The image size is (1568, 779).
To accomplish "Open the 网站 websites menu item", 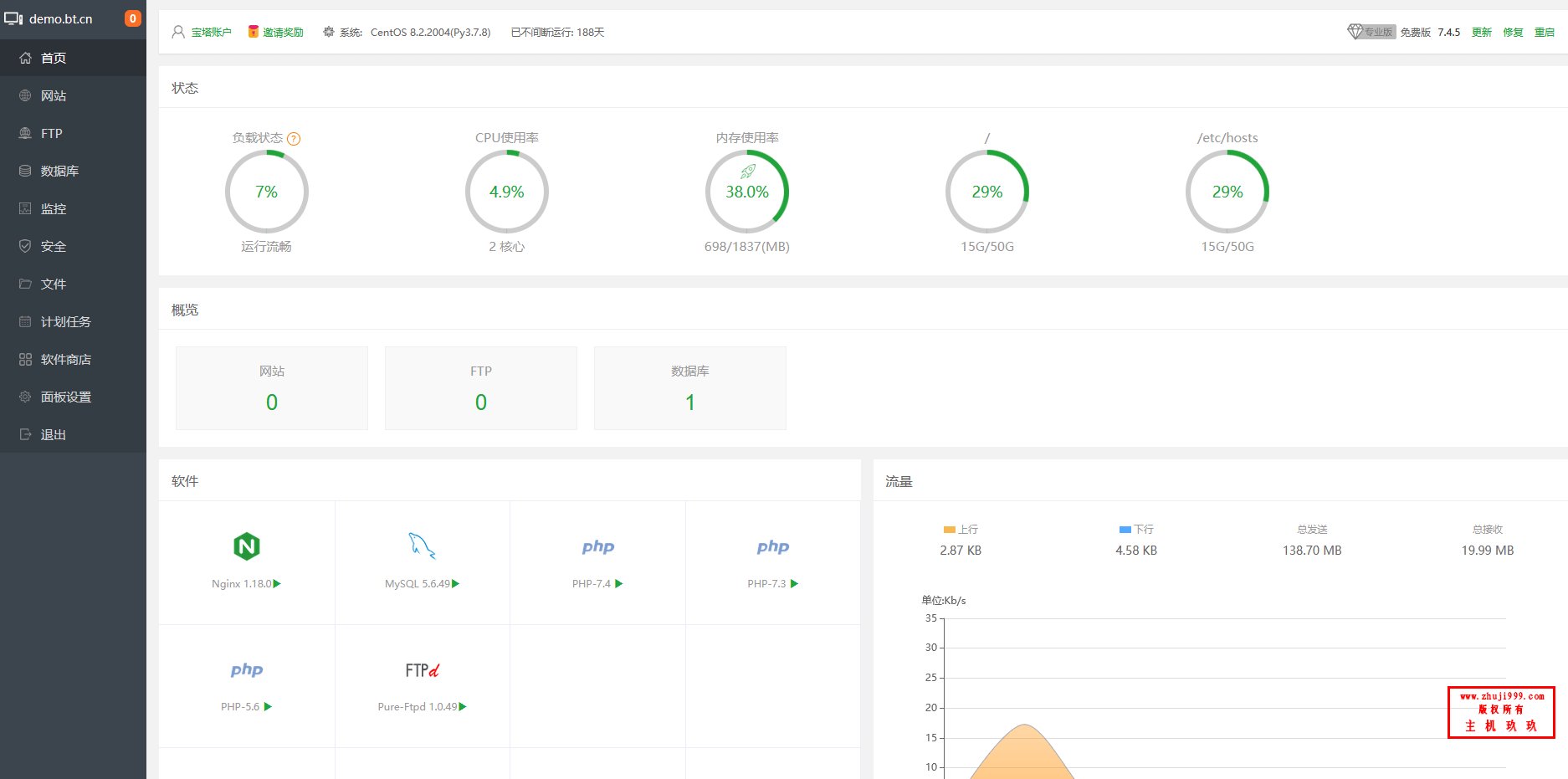I will tap(73, 95).
